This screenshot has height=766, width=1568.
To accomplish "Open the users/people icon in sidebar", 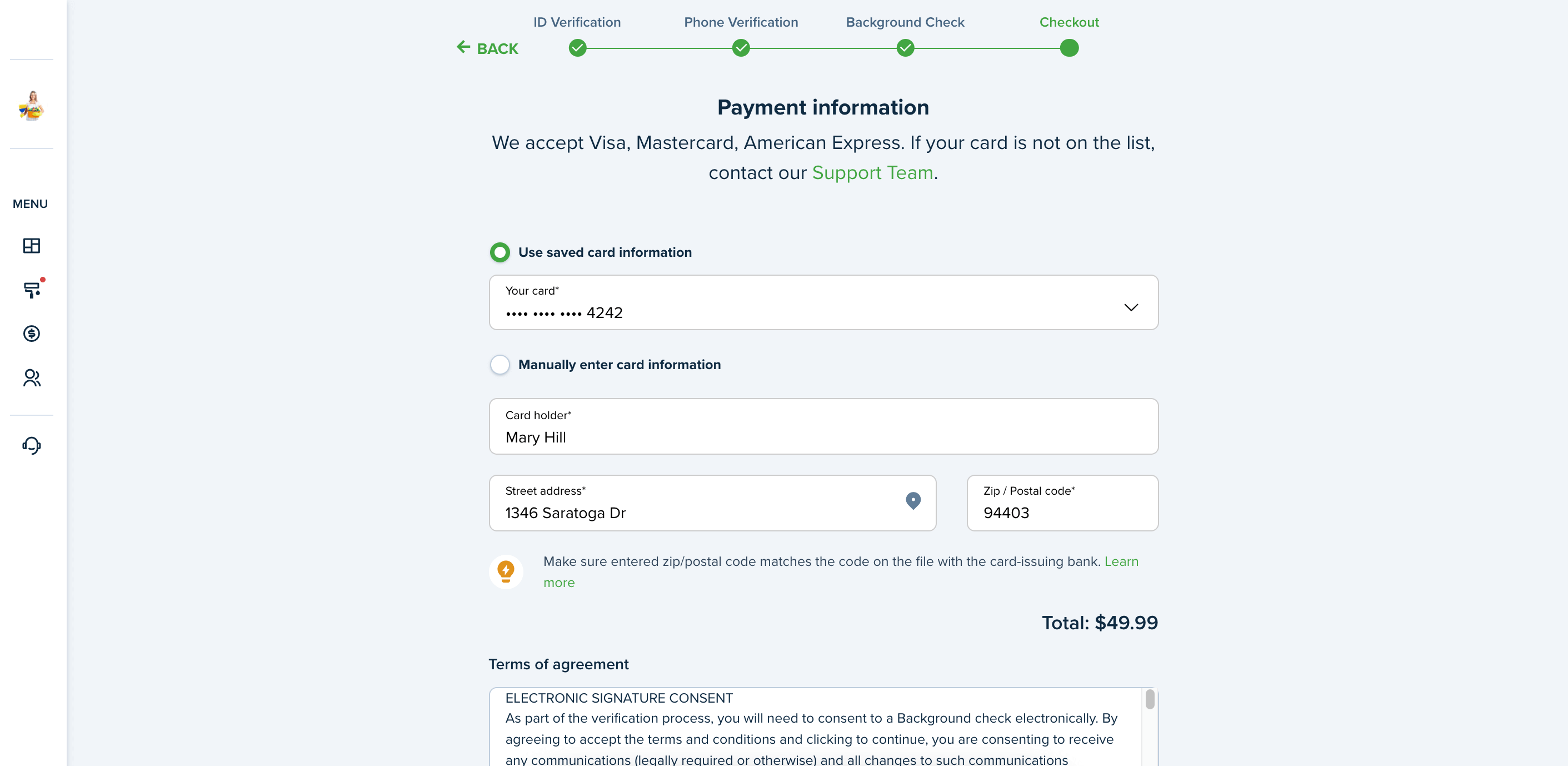I will 32,378.
